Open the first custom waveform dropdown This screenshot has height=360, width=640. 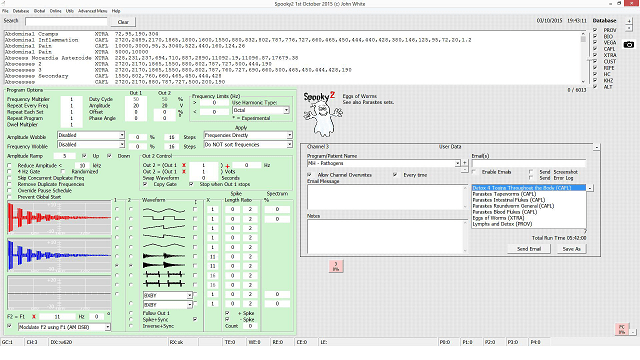[189, 295]
